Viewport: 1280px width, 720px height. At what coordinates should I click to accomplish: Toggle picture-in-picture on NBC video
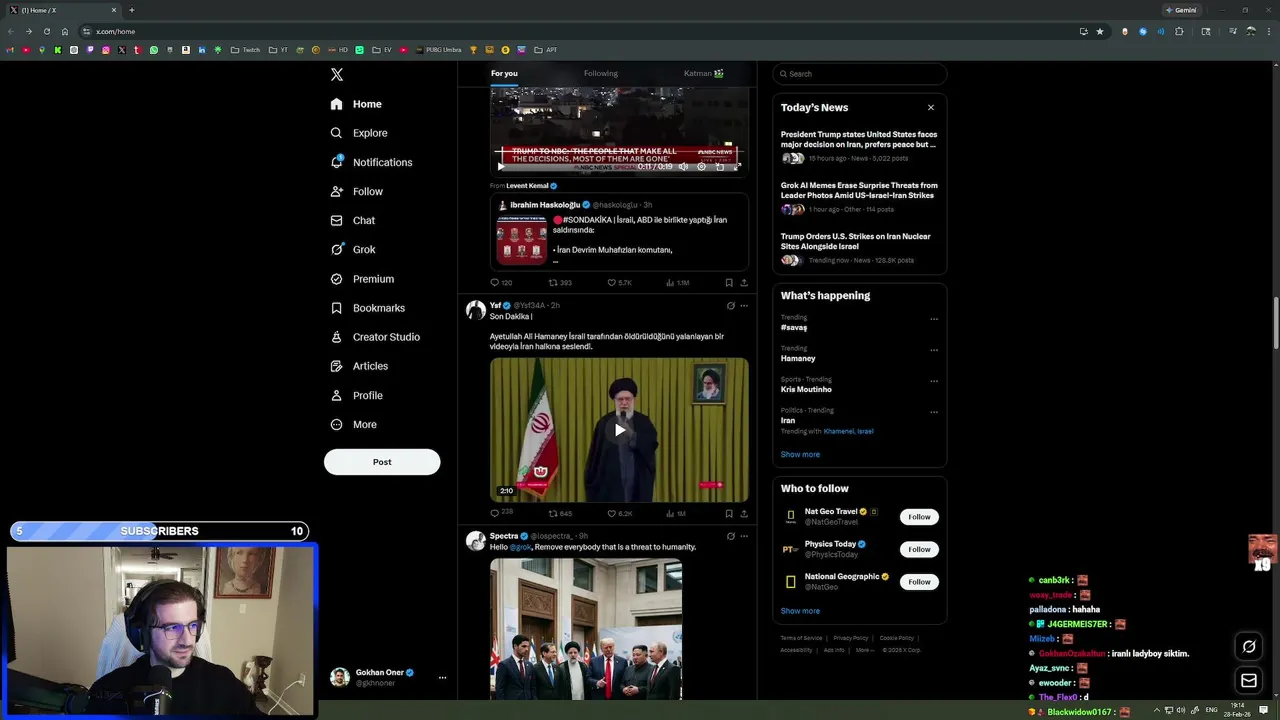click(x=719, y=167)
